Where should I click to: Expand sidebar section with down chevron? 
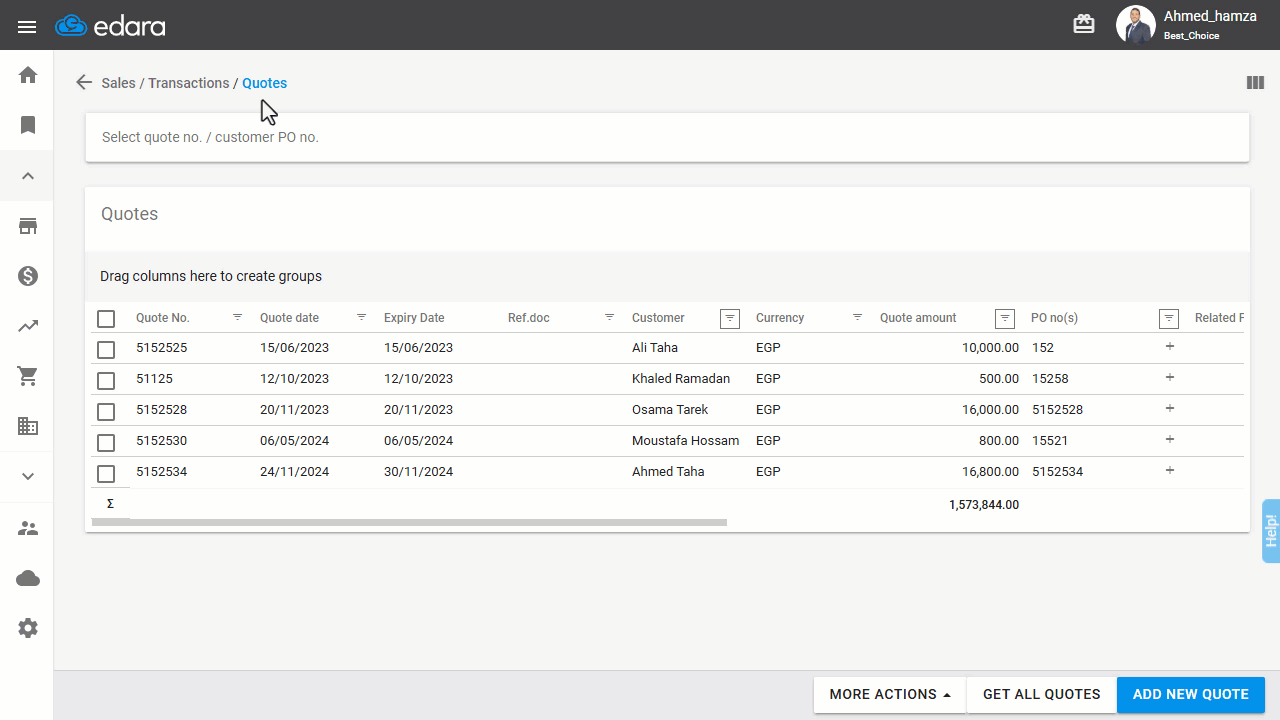[28, 477]
